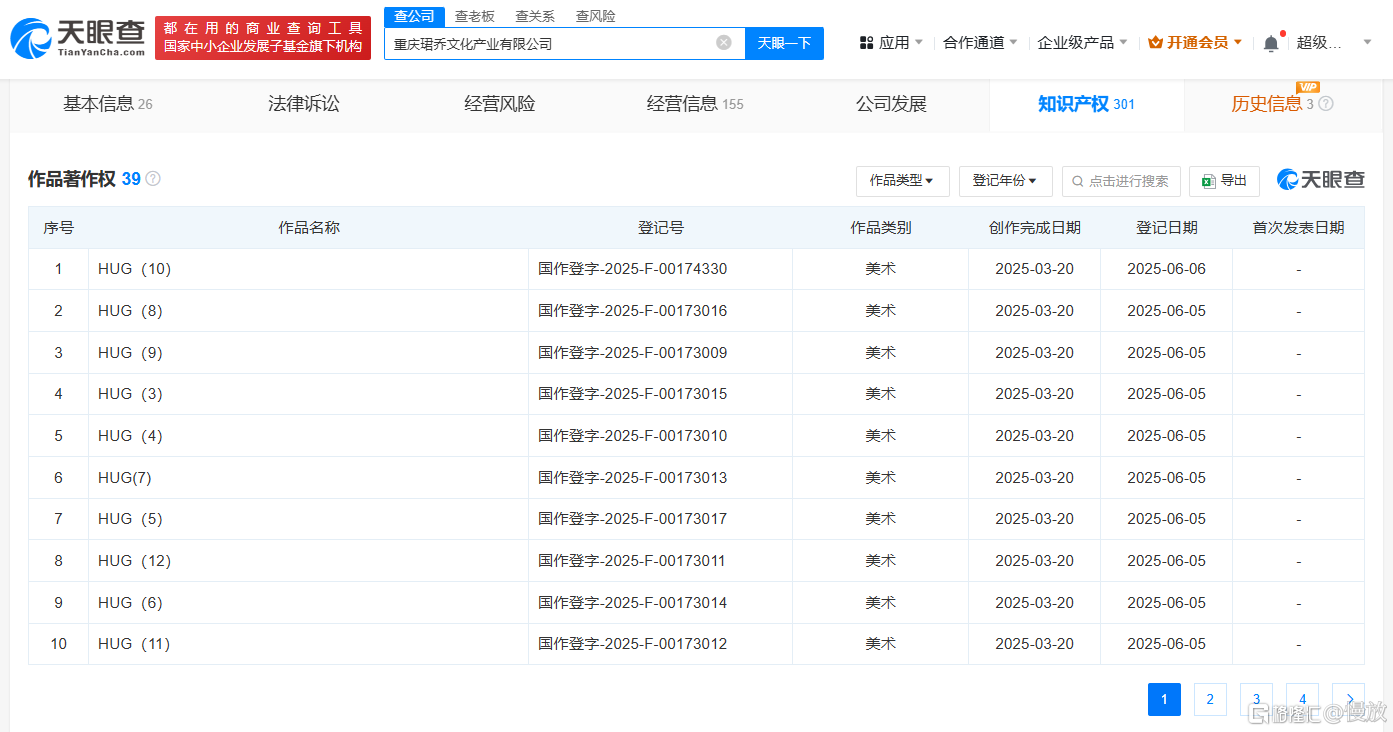Click current page 1 button
The image size is (1393, 732).
pos(1164,699)
